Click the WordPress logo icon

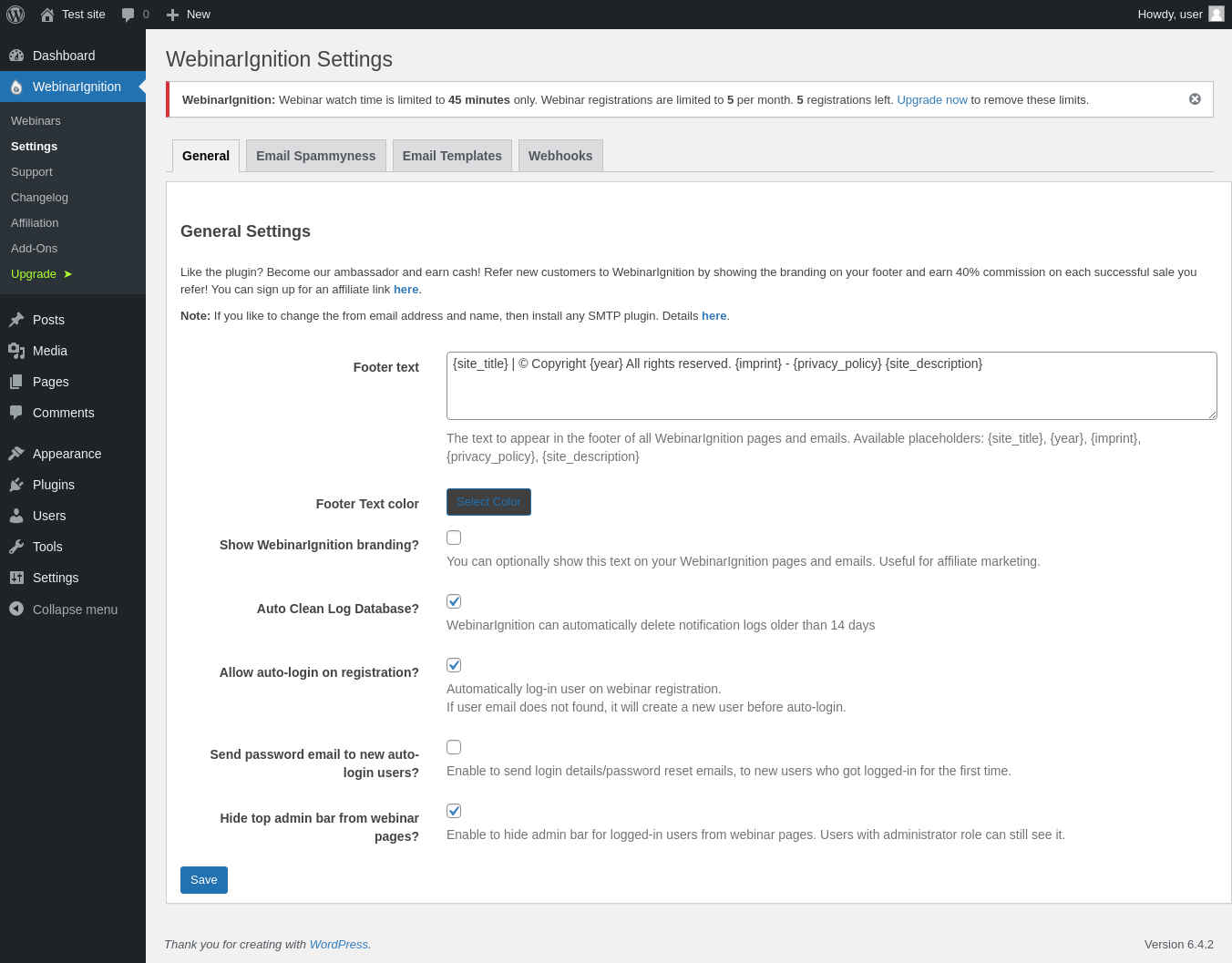(15, 15)
